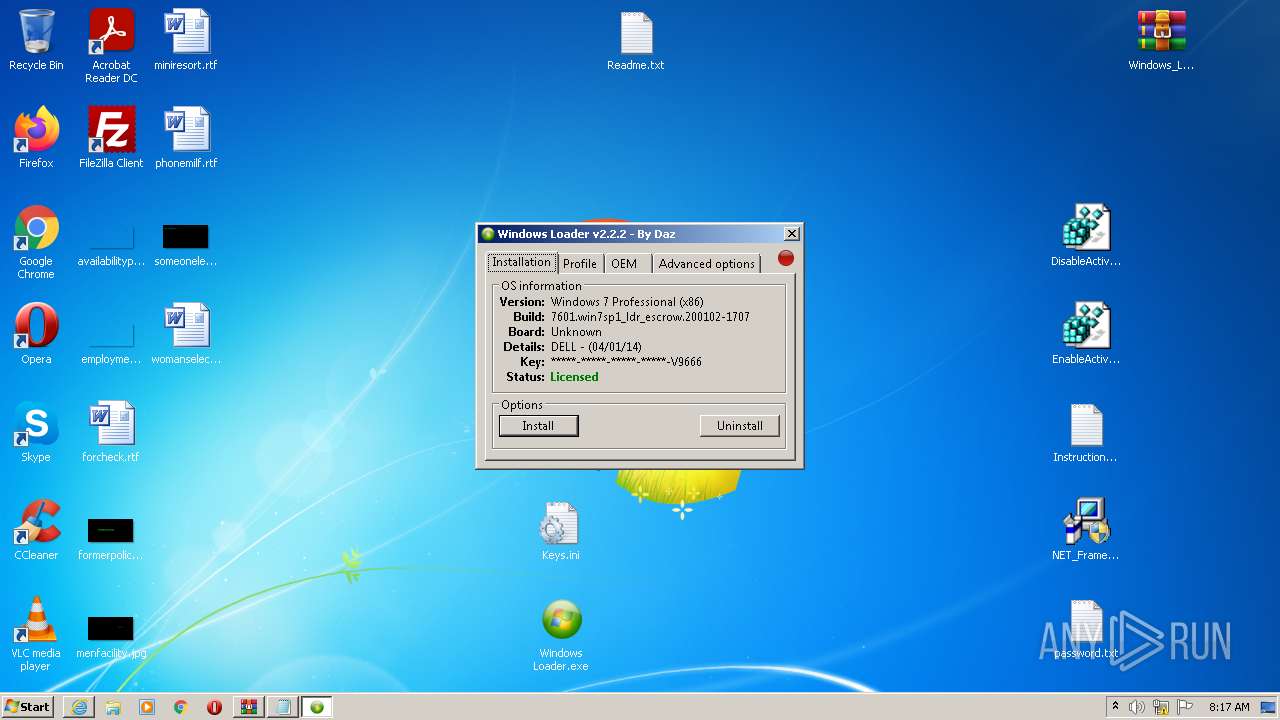Launch Acrobat Reader DC shortcut

coord(111,46)
